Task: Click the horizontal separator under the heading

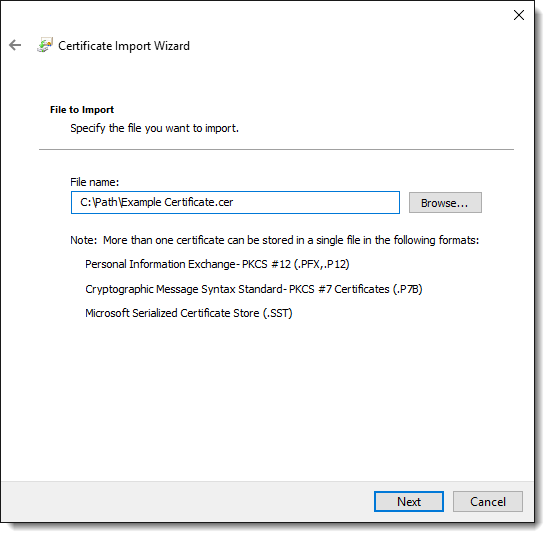Action: click(276, 149)
